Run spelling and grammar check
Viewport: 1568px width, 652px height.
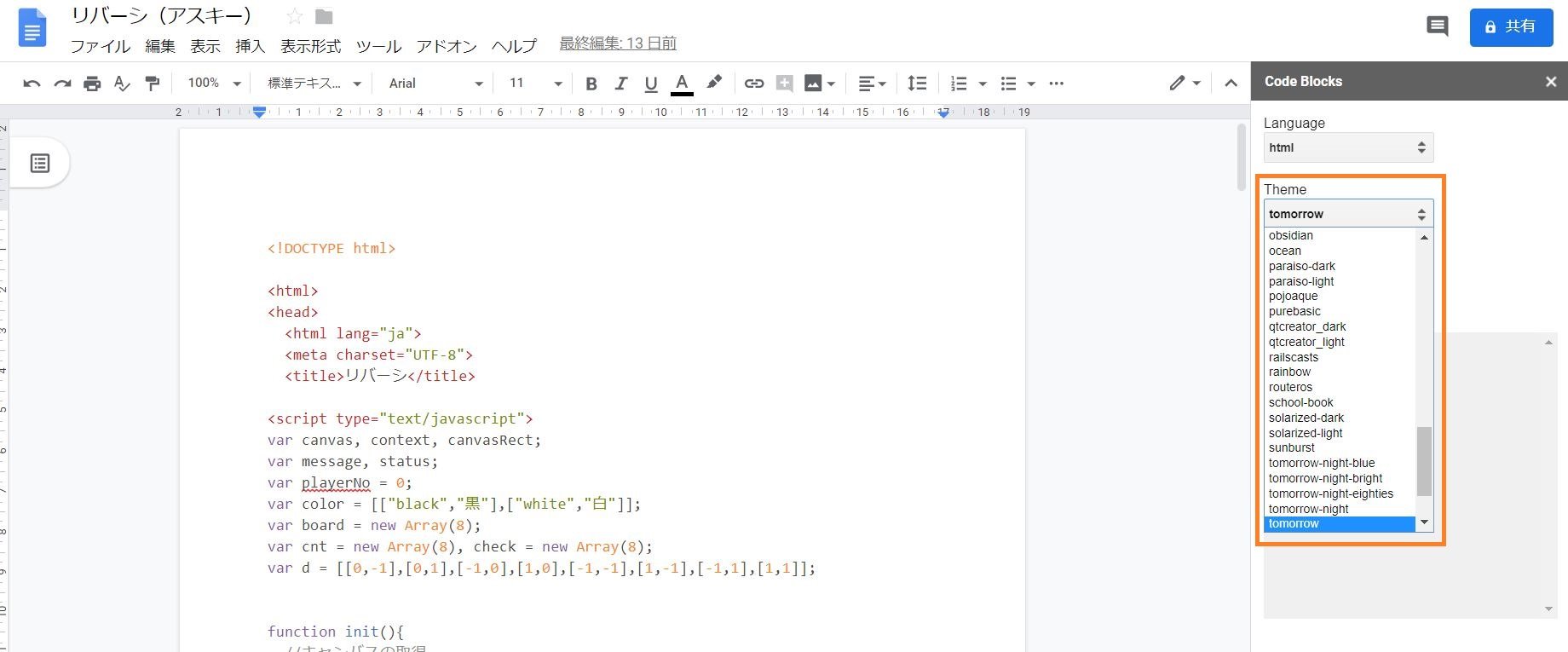122,84
